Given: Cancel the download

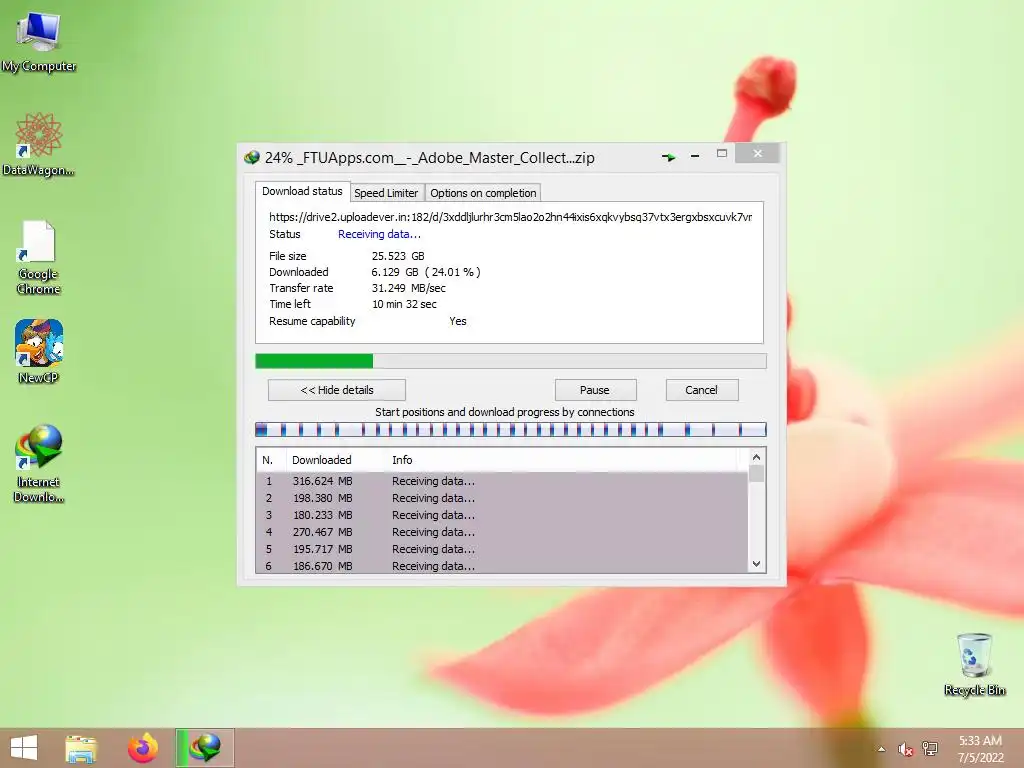Looking at the screenshot, I should (x=702, y=390).
